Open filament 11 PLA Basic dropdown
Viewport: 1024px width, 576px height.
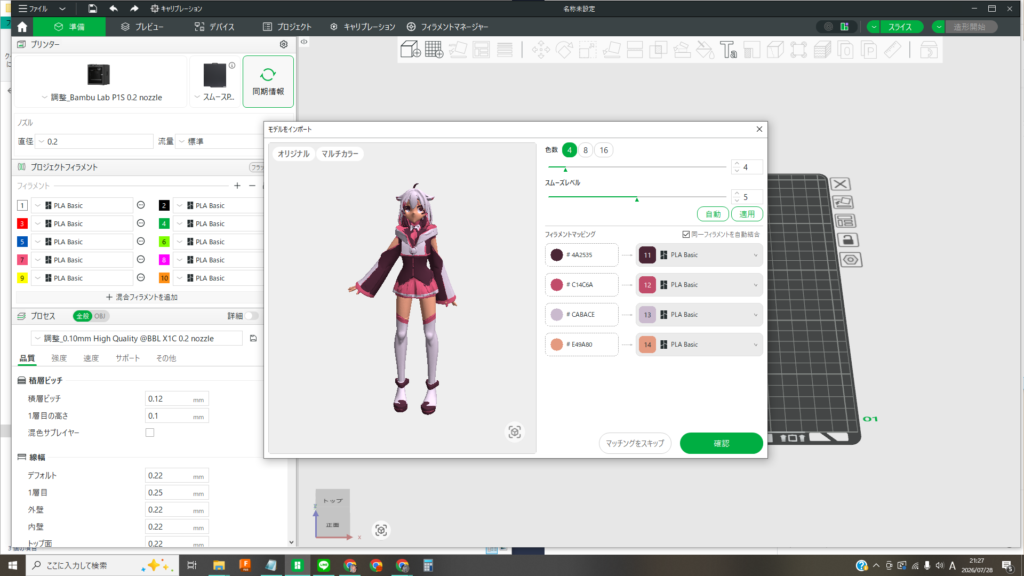point(699,255)
